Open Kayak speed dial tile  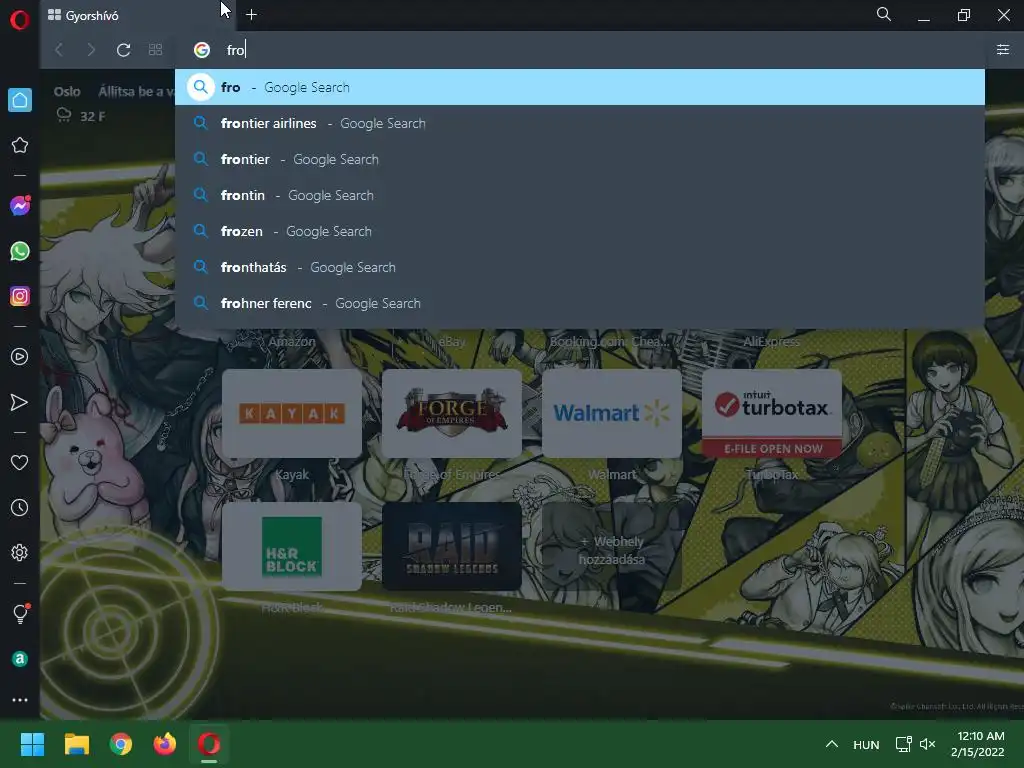(x=292, y=413)
